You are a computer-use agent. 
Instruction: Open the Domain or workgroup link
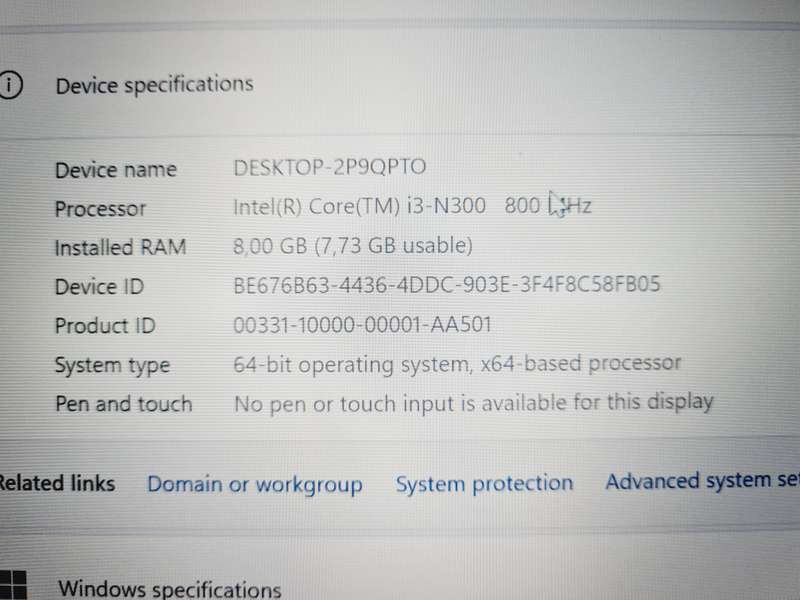tap(255, 485)
